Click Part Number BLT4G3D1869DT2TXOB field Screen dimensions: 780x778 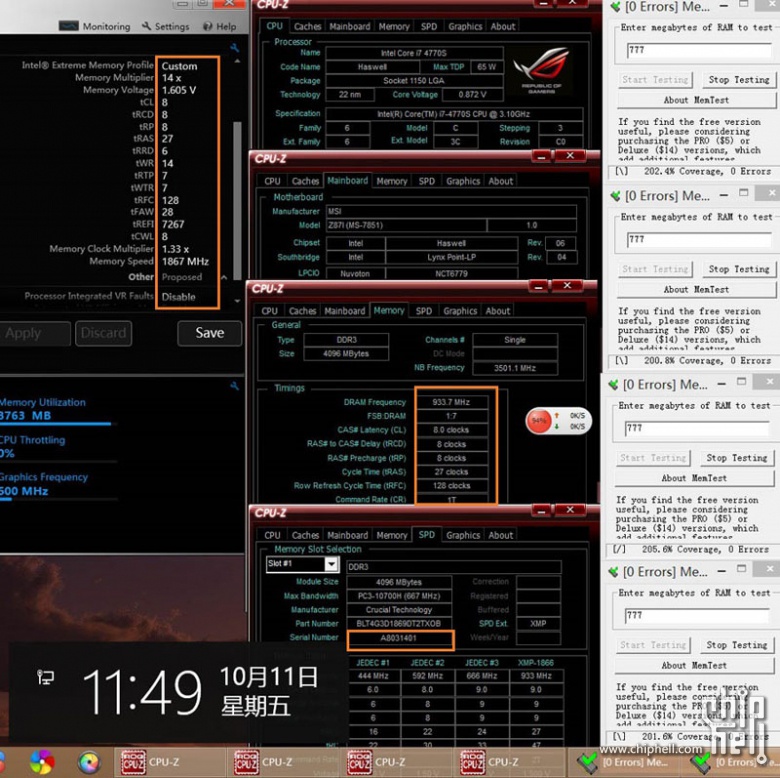click(399, 624)
